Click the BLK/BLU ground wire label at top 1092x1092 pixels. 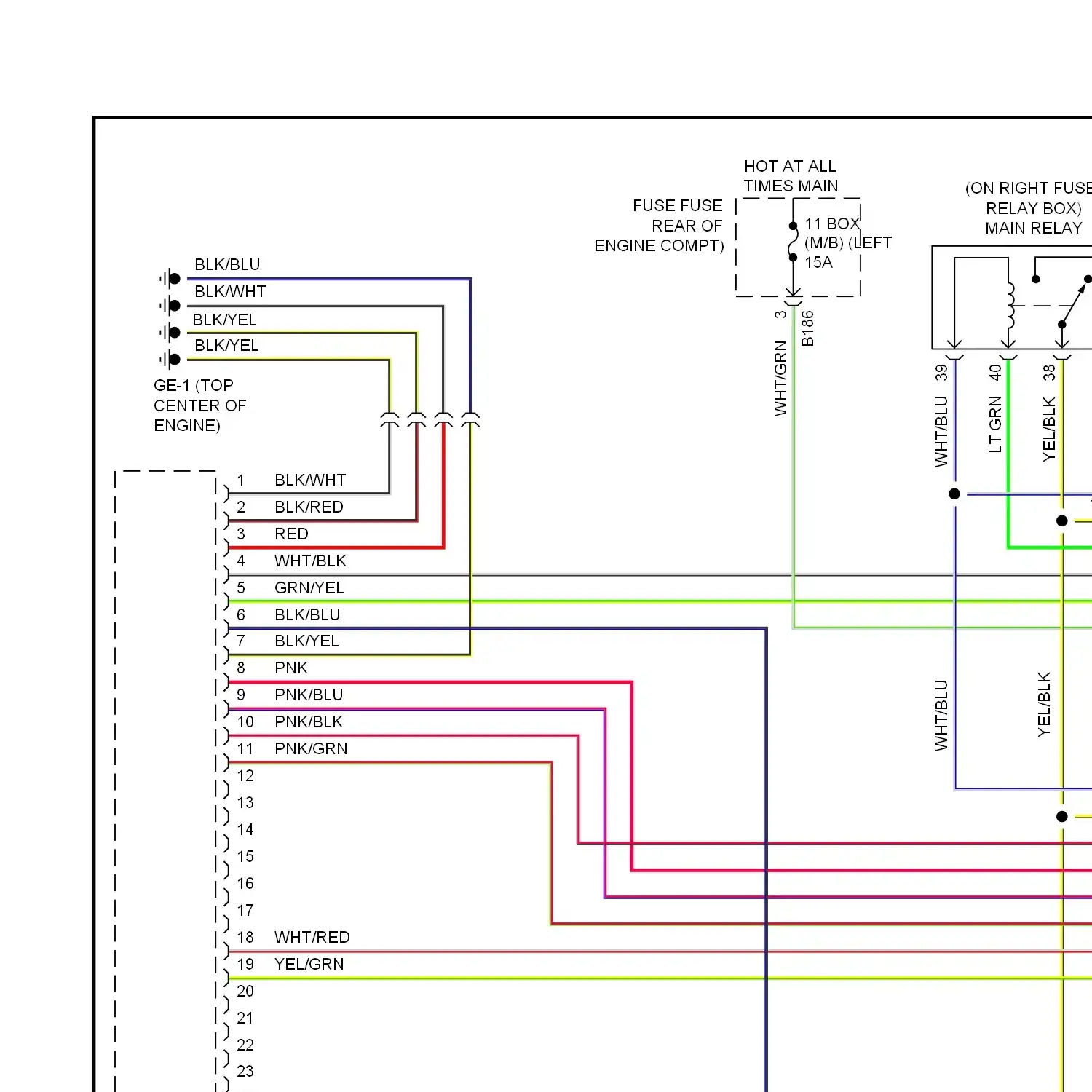click(x=227, y=265)
